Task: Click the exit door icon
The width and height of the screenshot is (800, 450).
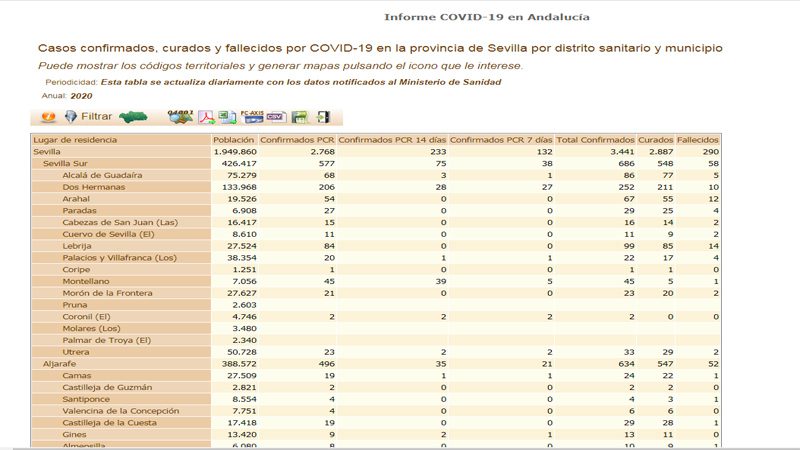Action: [x=323, y=117]
